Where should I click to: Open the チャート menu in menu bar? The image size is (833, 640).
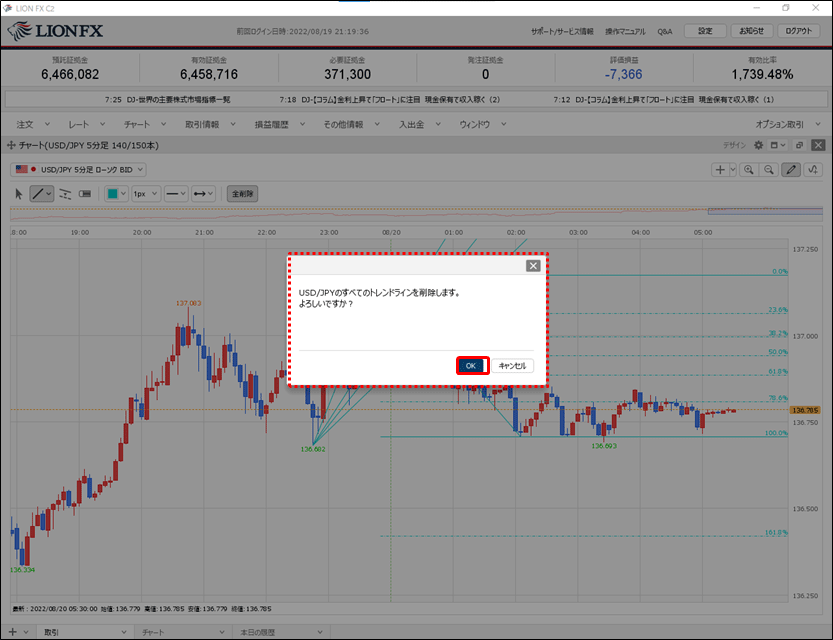point(145,124)
